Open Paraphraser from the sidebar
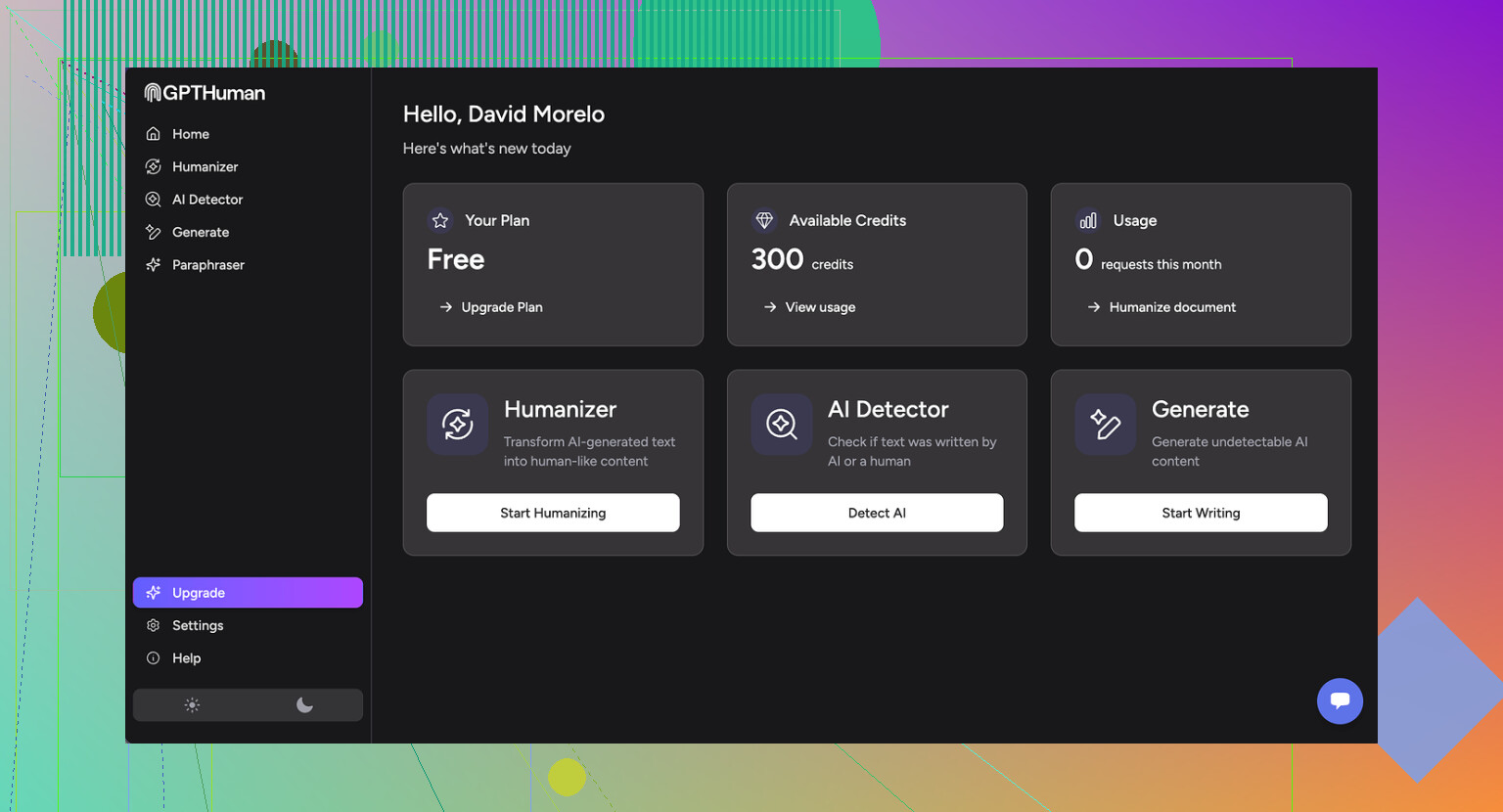Image resolution: width=1503 pixels, height=812 pixels. click(x=207, y=265)
